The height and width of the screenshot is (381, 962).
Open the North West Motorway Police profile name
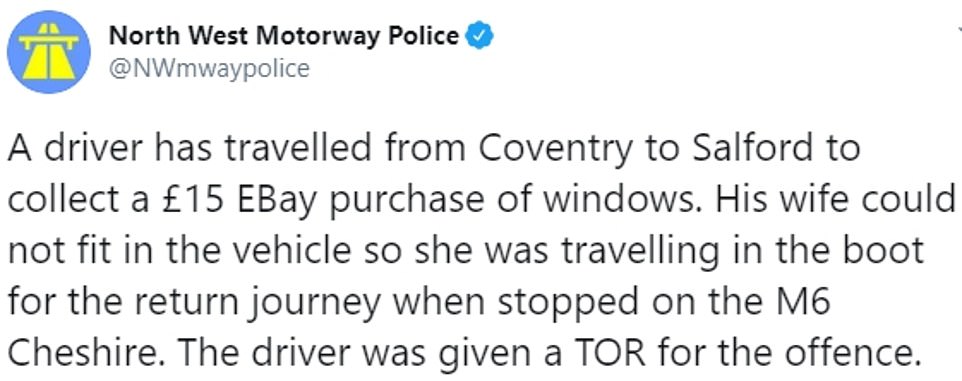point(283,37)
